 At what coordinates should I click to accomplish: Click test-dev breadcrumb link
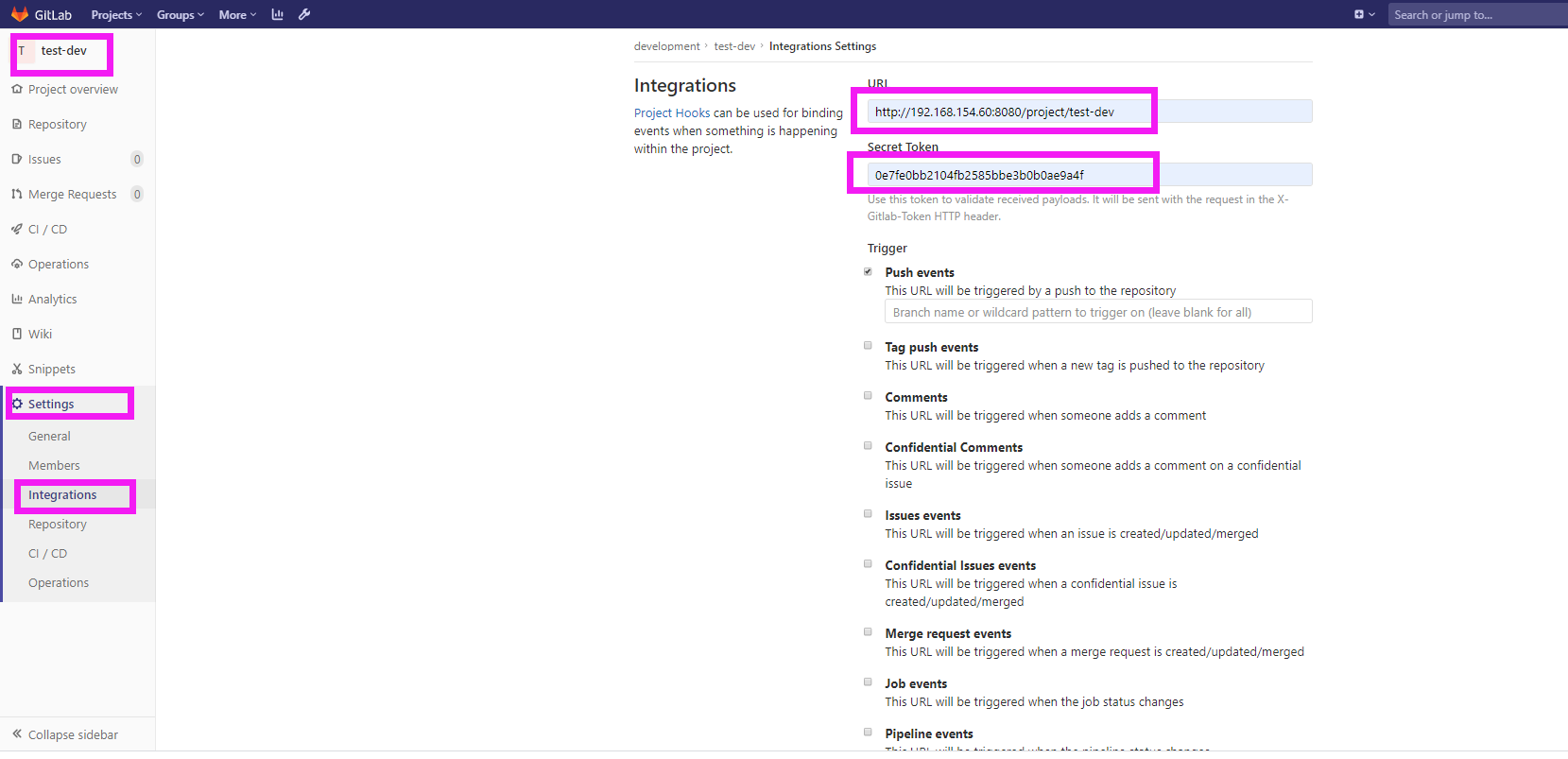coord(734,46)
